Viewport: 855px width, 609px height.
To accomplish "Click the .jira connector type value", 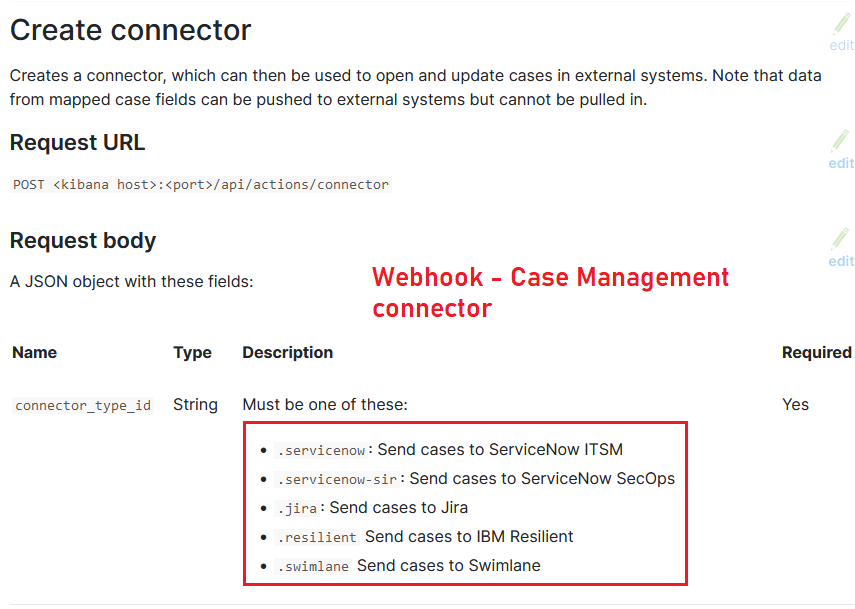I will (298, 508).
